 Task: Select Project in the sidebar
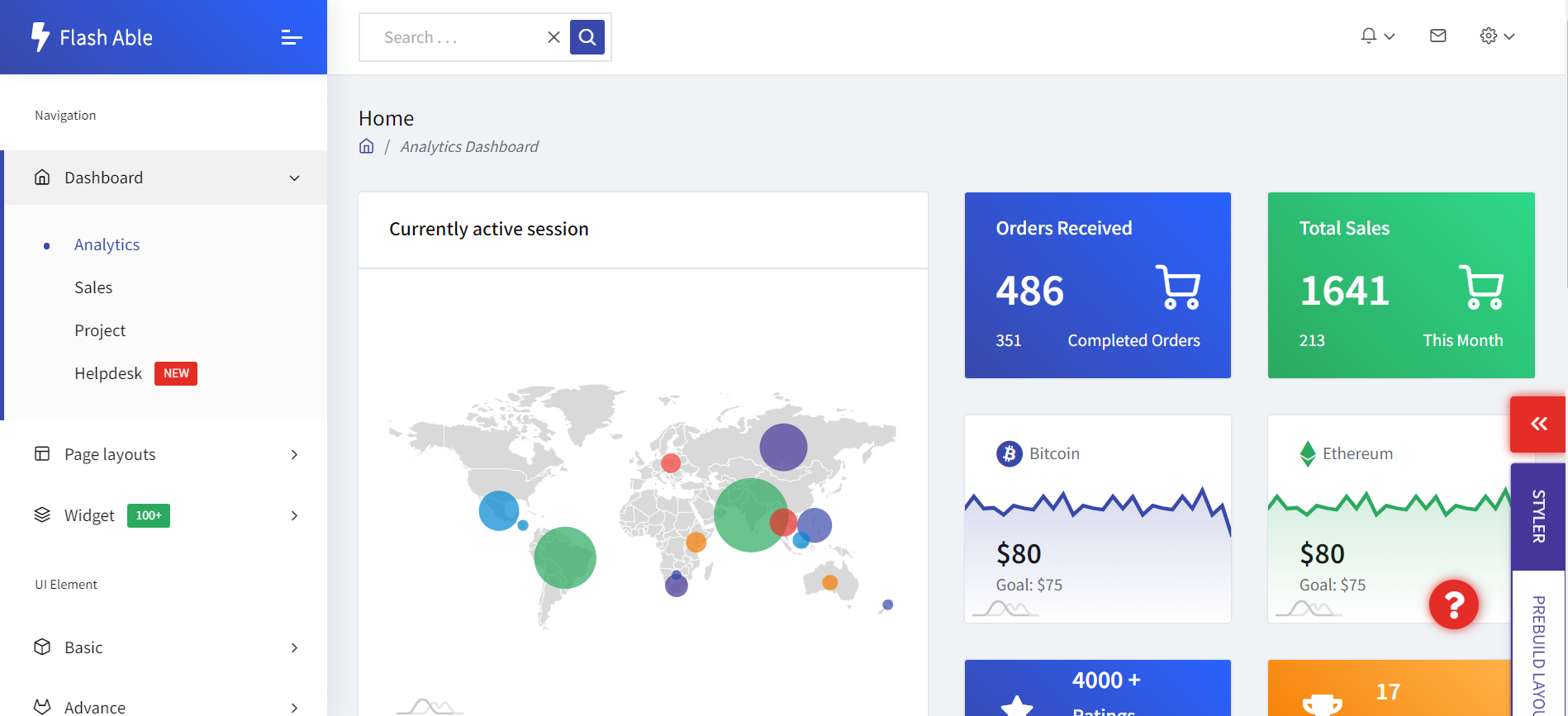point(100,330)
